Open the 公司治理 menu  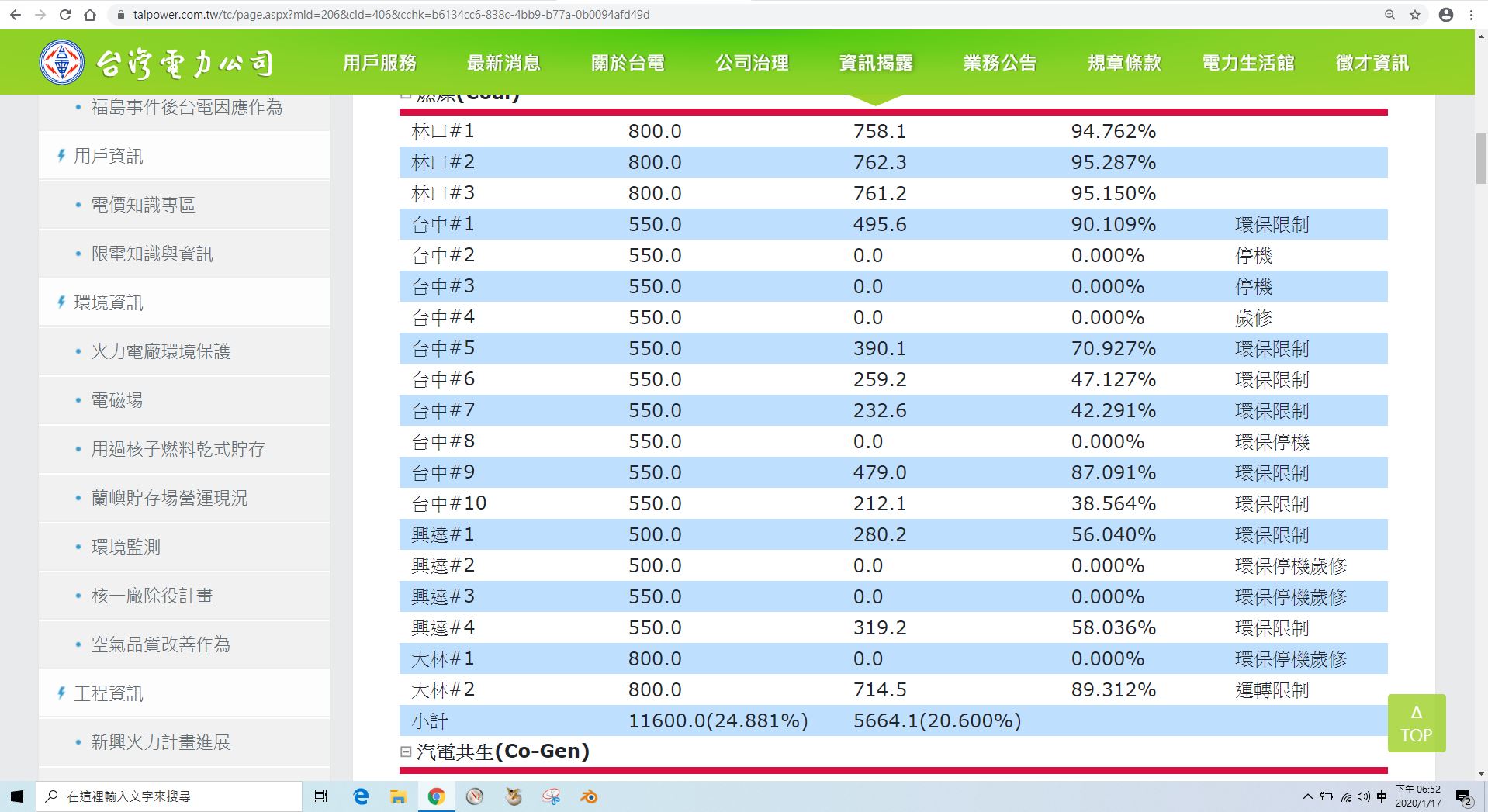point(752,63)
